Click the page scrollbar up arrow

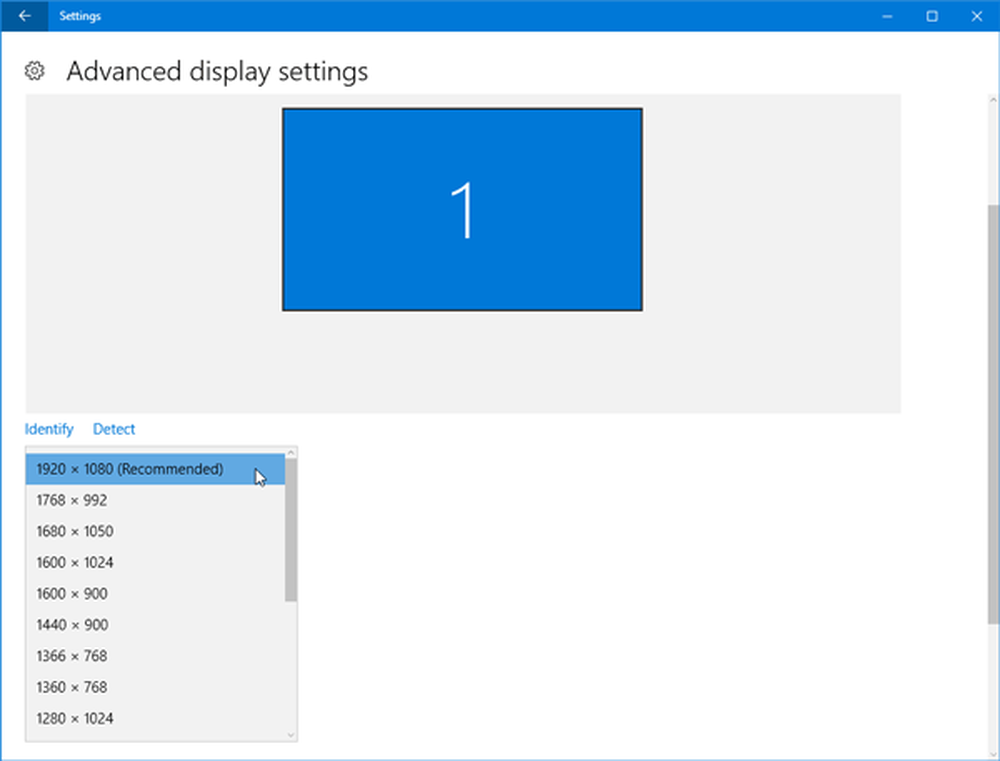coord(992,101)
